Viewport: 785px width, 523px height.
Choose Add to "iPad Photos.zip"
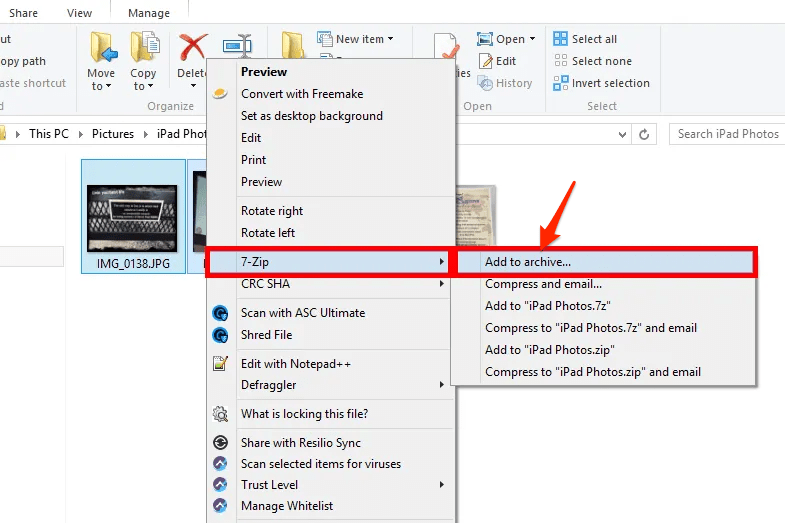coord(549,350)
